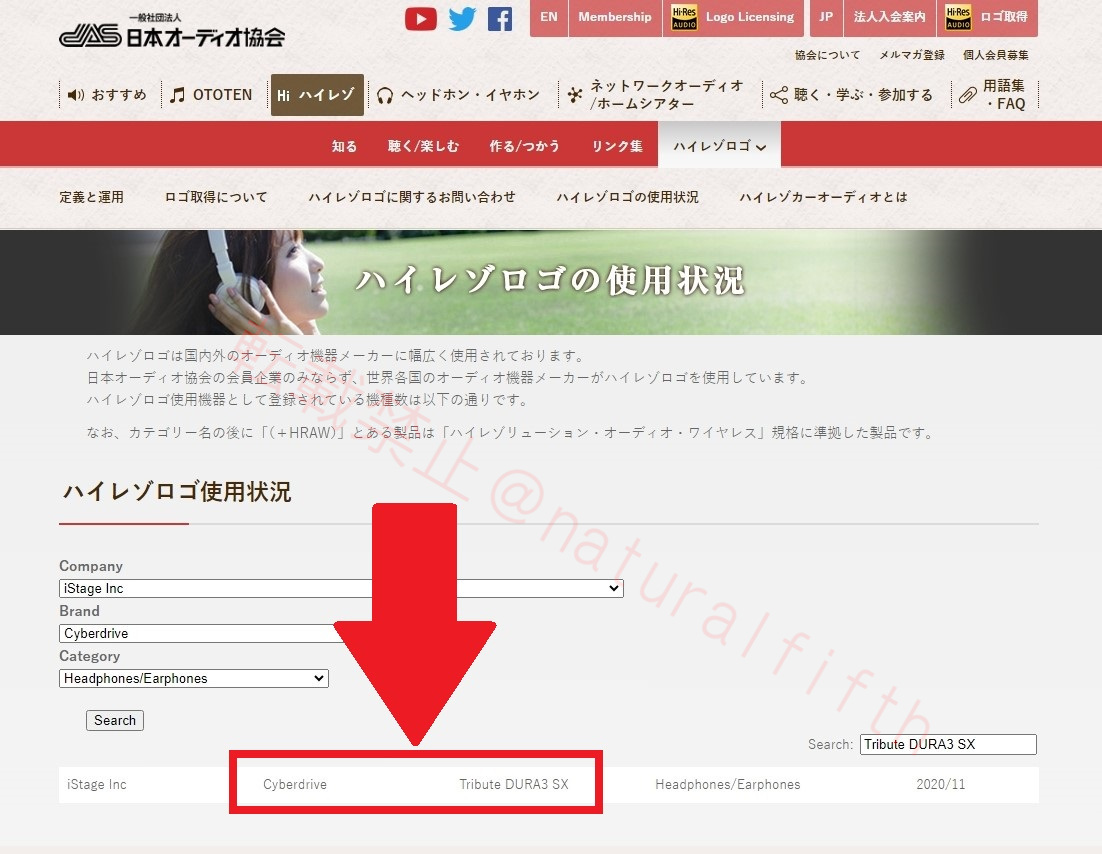Select the iStage Inc table cell
Viewport: 1102px width, 854px height.
pos(96,784)
